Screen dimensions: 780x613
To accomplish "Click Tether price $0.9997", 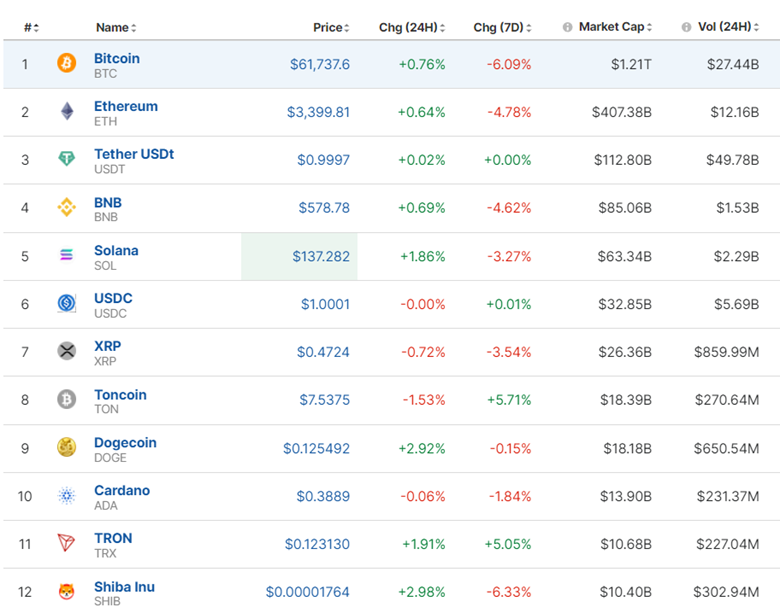I will 323,160.
